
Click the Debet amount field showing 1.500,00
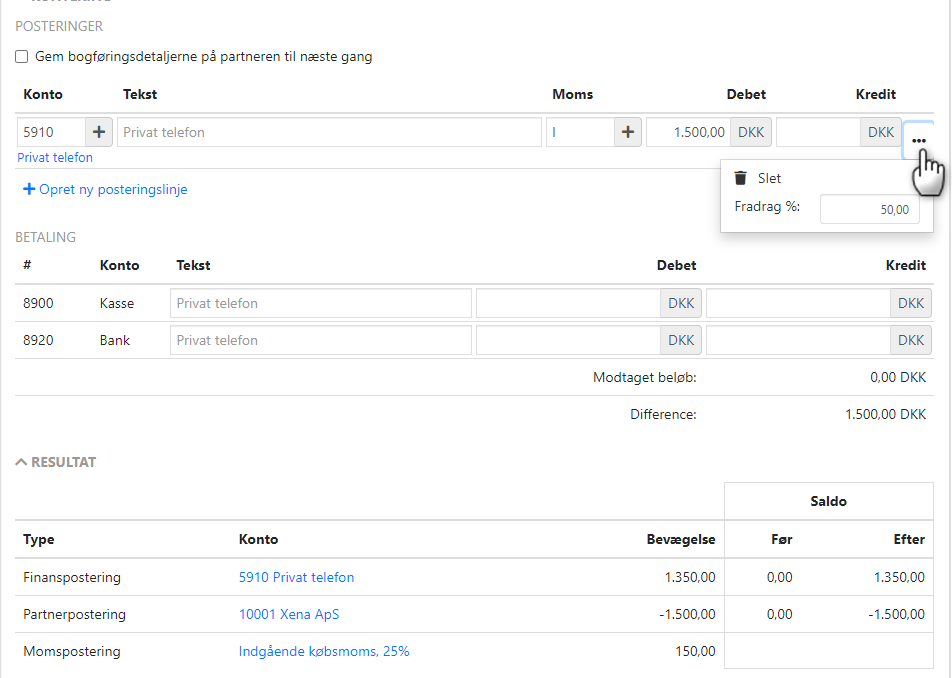(688, 132)
